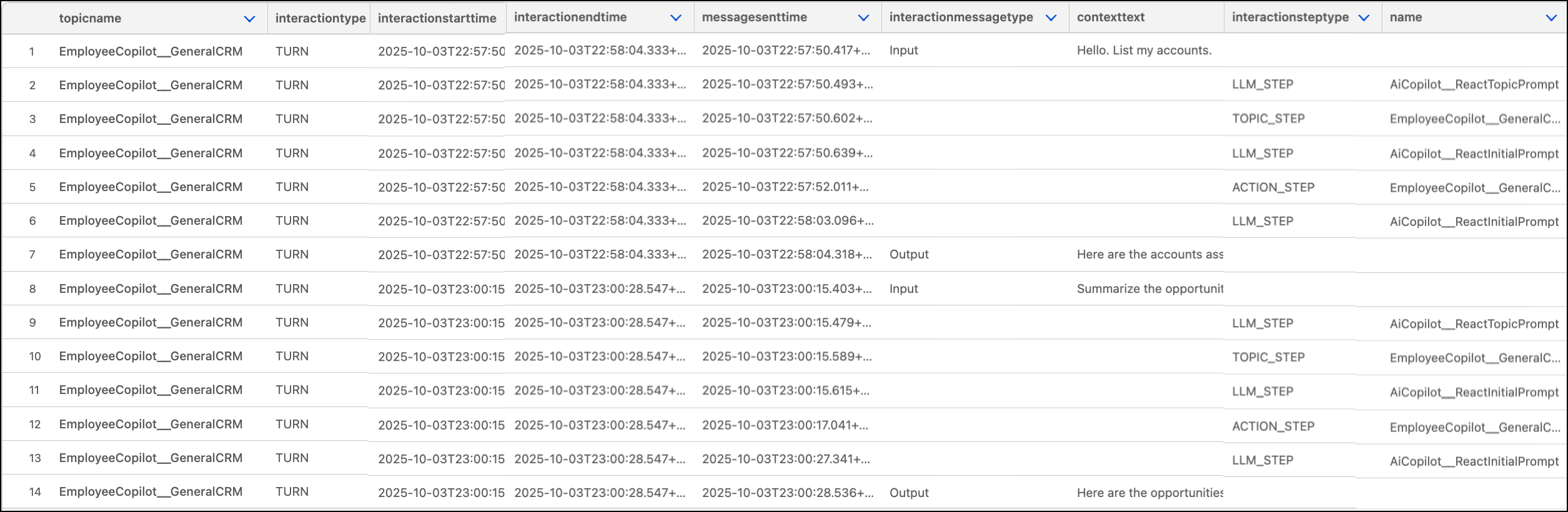Click the contexttext column header
This screenshot has width=1568, height=512.
(1111, 17)
